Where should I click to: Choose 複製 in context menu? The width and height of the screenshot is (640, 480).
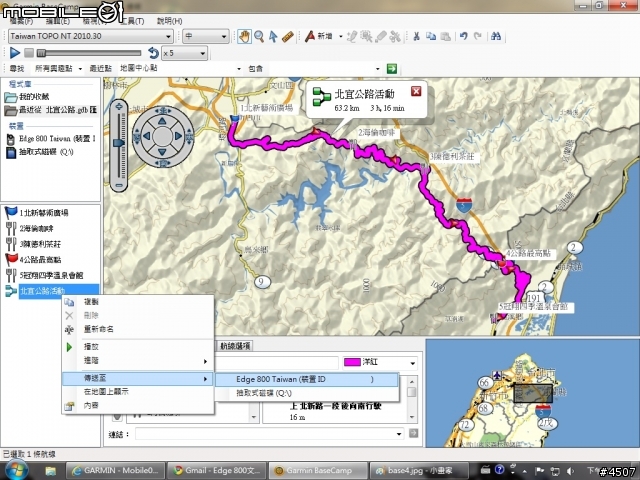tap(138, 302)
